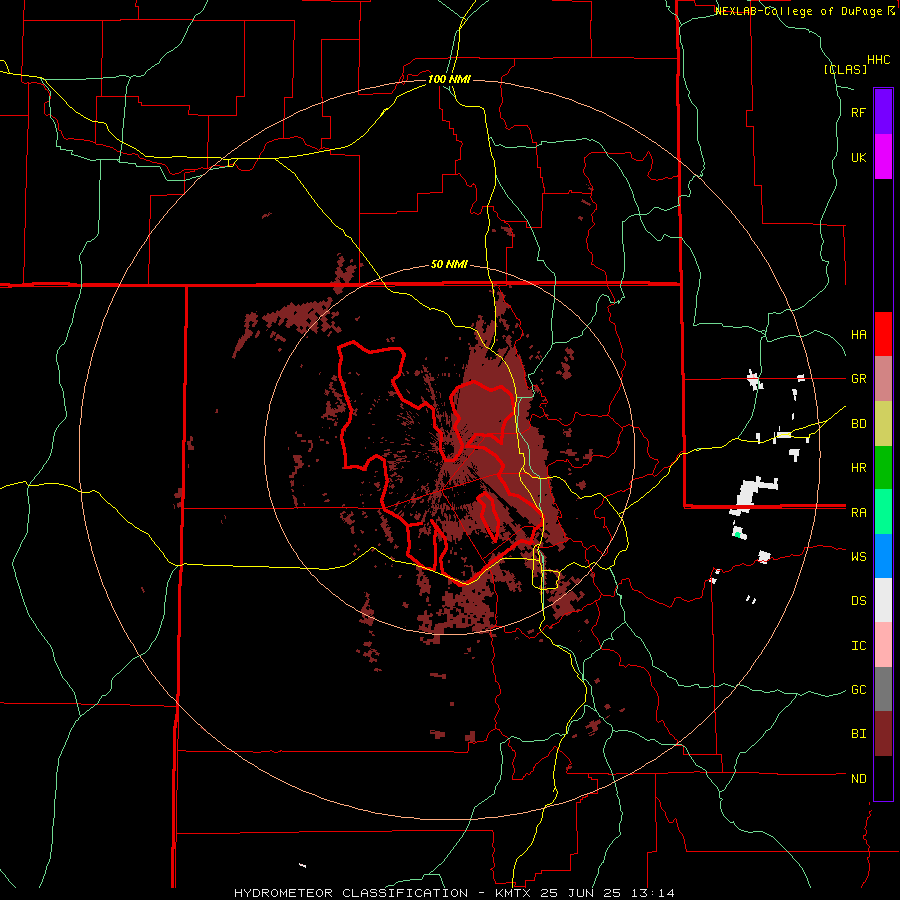Click the DS legend label
The image size is (900, 900).
pos(858,600)
